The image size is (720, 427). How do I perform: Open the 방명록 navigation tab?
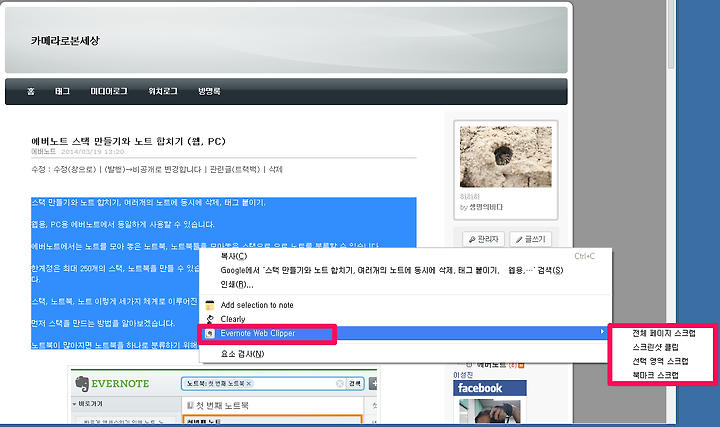tap(209, 91)
